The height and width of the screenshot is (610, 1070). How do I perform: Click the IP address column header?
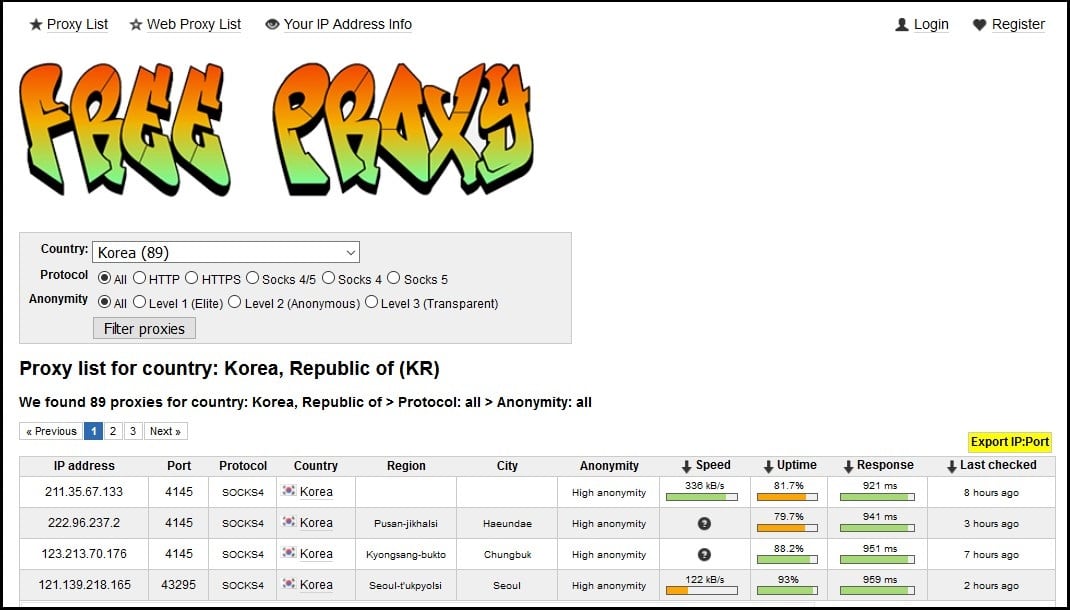click(84, 466)
